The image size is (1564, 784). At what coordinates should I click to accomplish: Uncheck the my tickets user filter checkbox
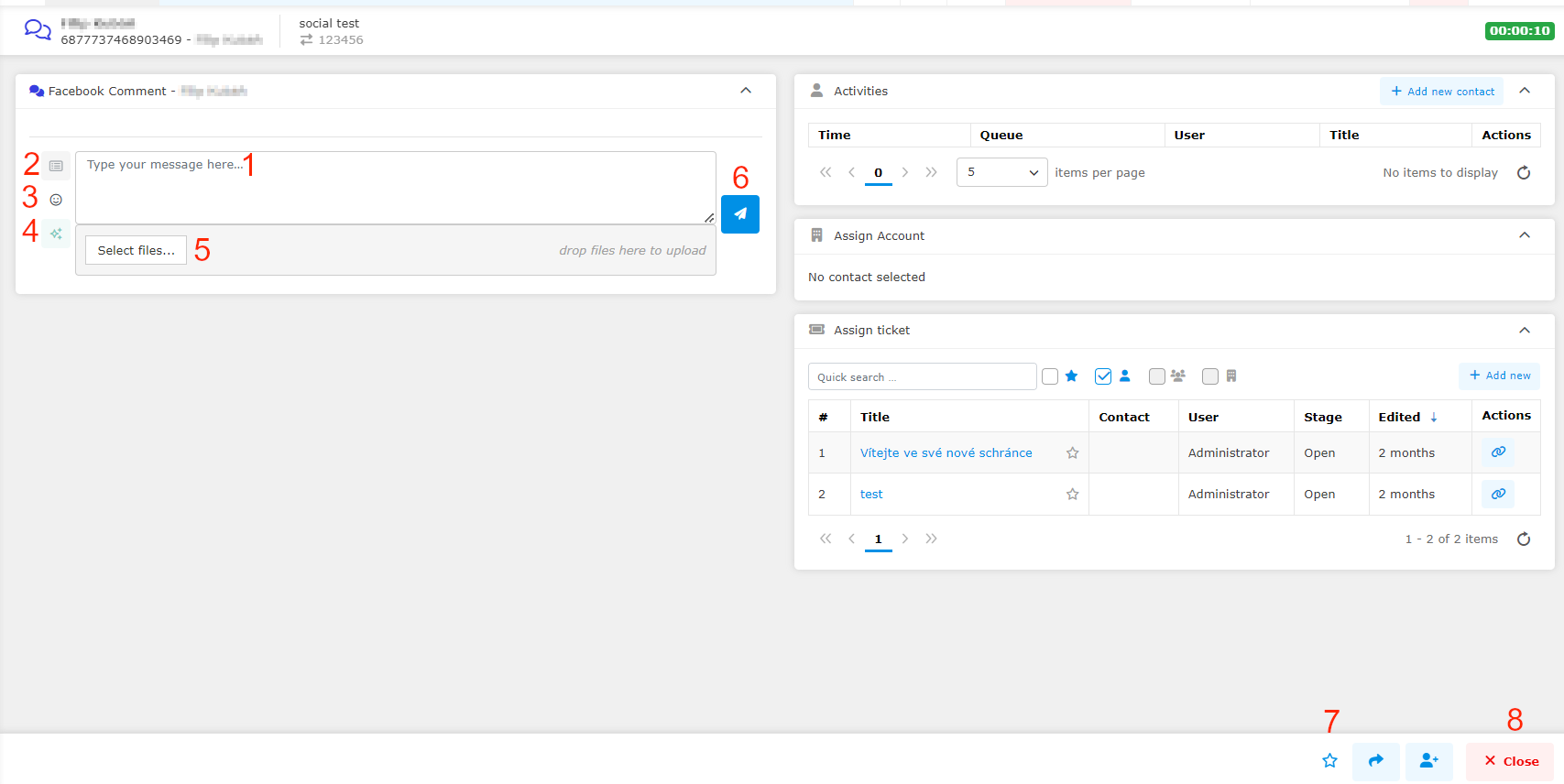coord(1103,376)
